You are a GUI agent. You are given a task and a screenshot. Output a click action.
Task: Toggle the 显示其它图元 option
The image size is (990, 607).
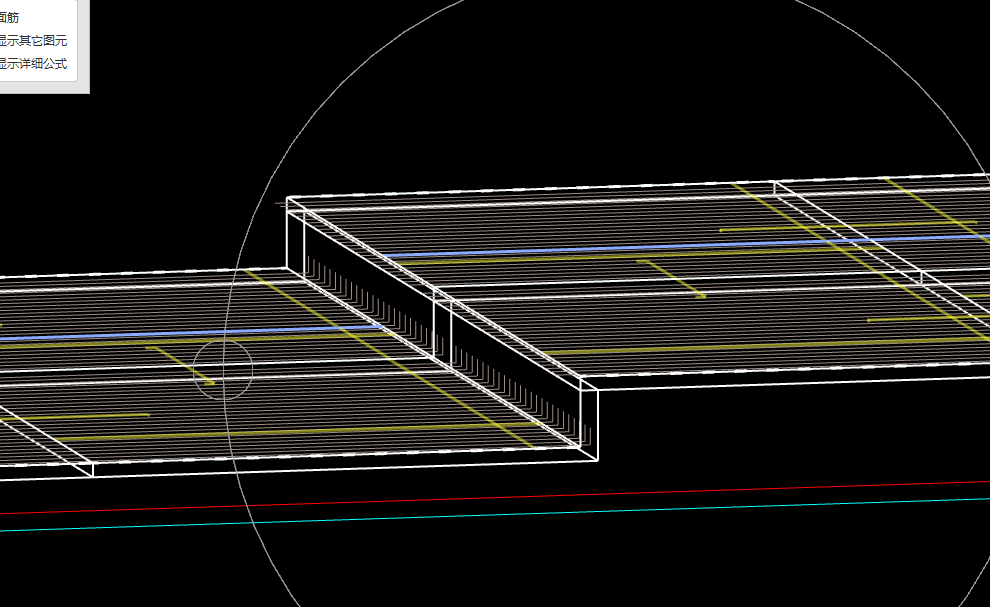click(x=33, y=40)
